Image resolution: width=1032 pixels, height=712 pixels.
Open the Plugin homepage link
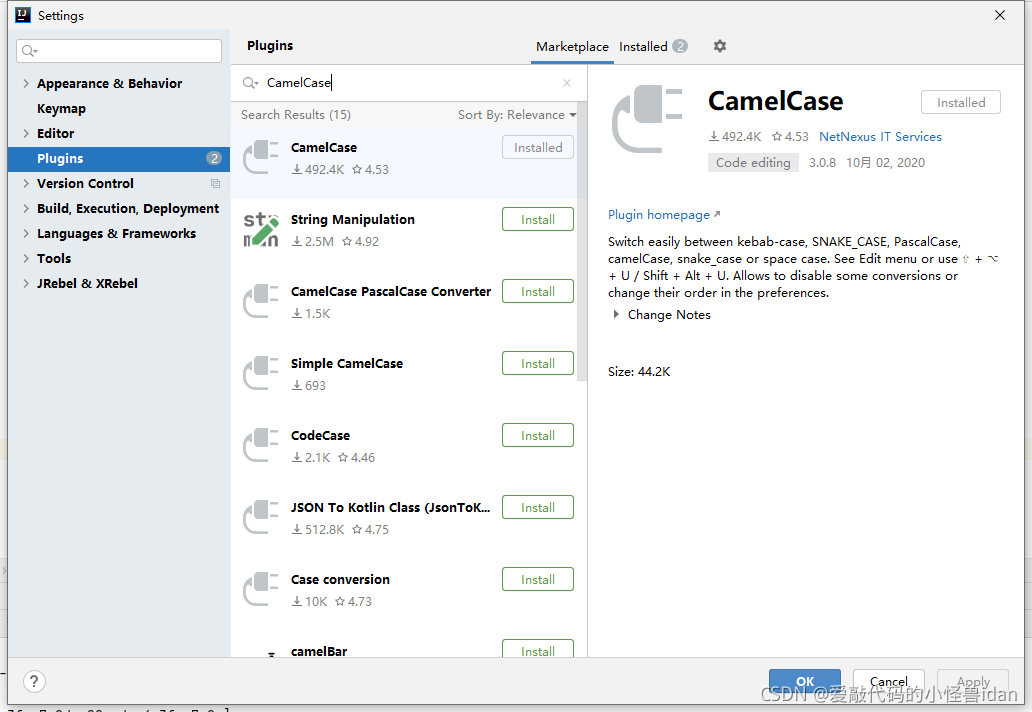point(663,215)
